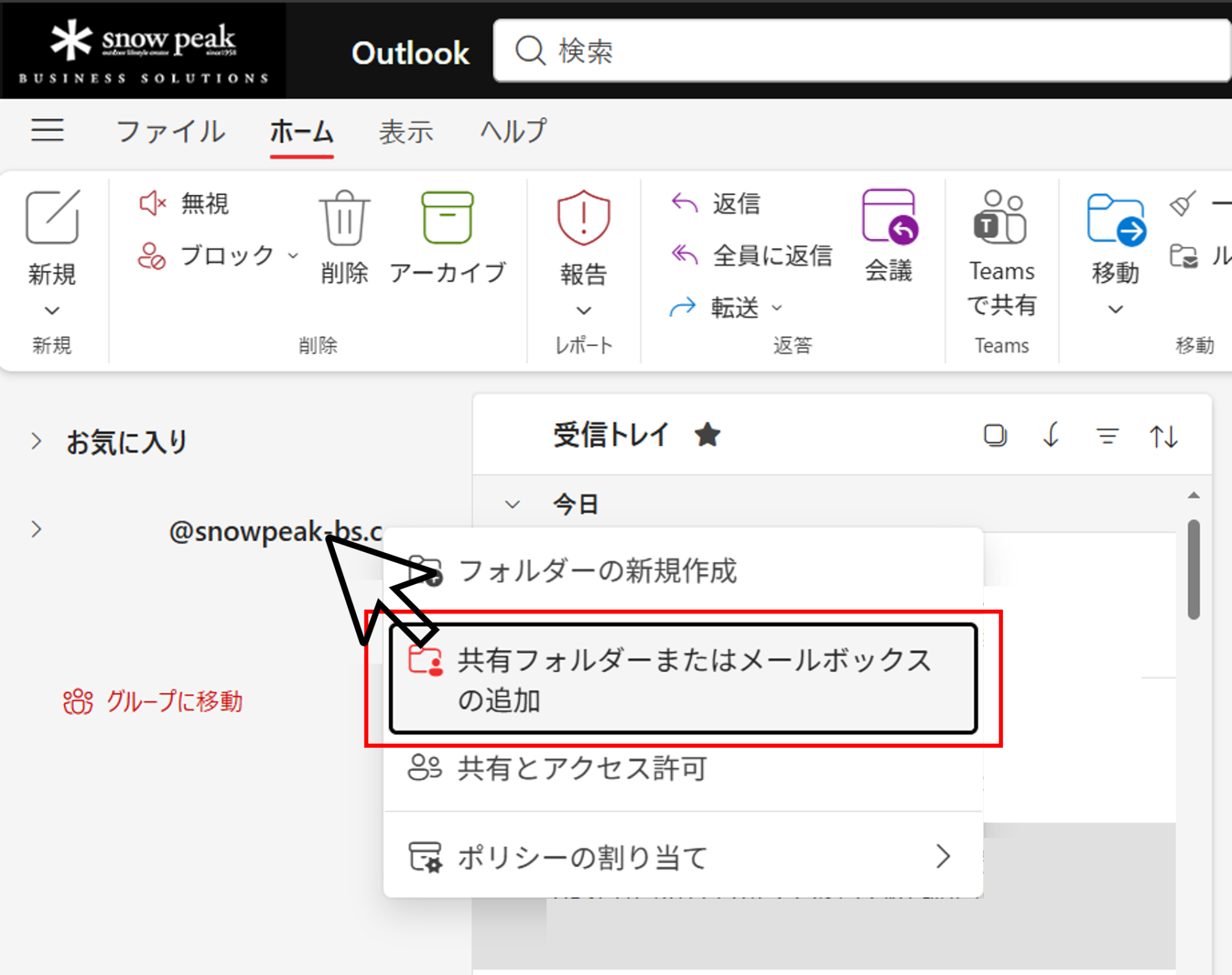Switch to the View (表示) tab
Viewport: 1232px width, 975px height.
click(x=406, y=132)
